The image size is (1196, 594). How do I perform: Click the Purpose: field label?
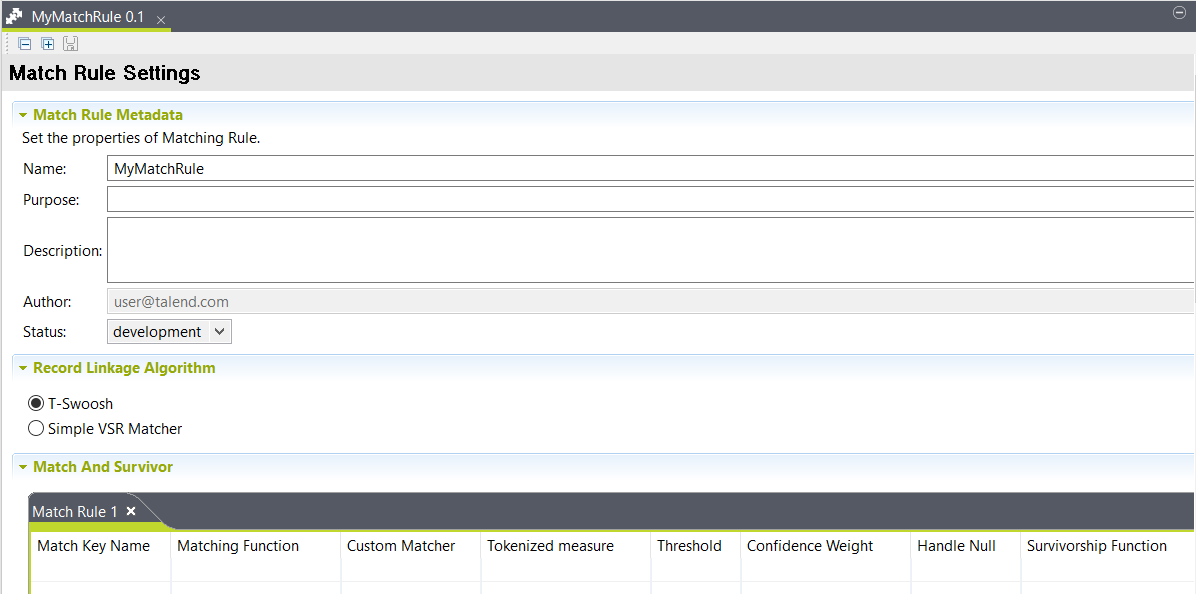(51, 200)
